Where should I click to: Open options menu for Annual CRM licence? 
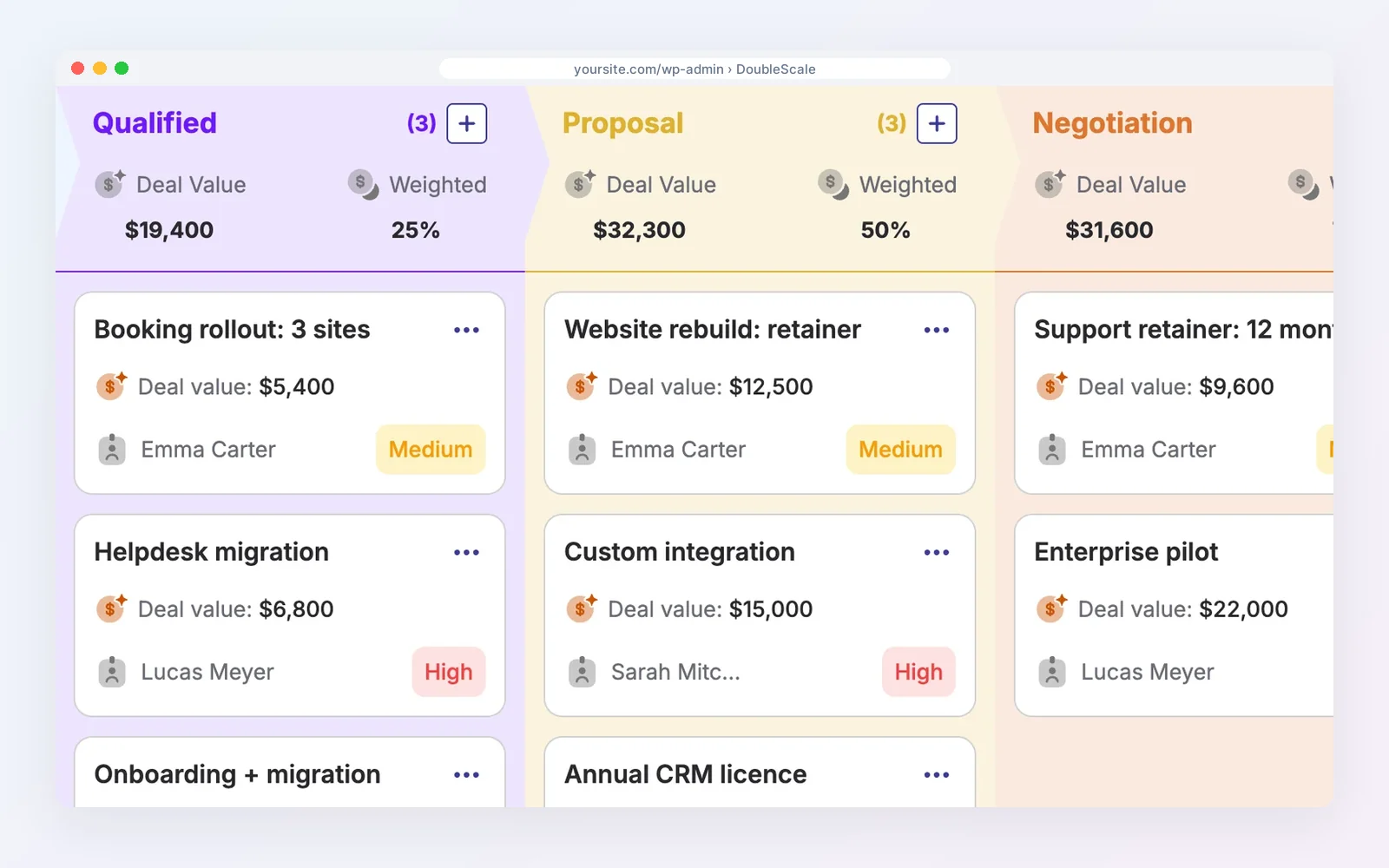pos(937,774)
